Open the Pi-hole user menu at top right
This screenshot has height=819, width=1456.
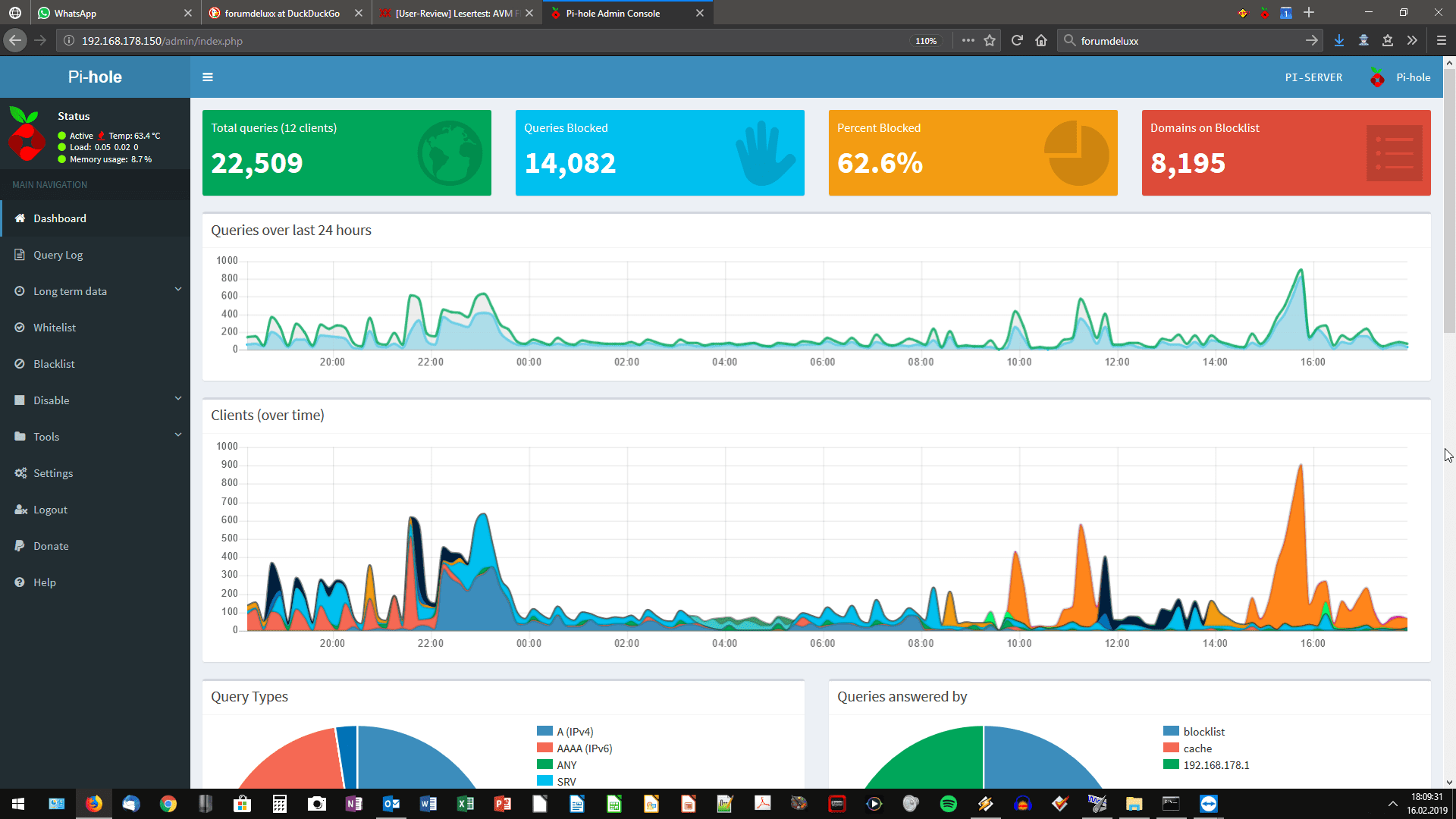(x=1401, y=77)
